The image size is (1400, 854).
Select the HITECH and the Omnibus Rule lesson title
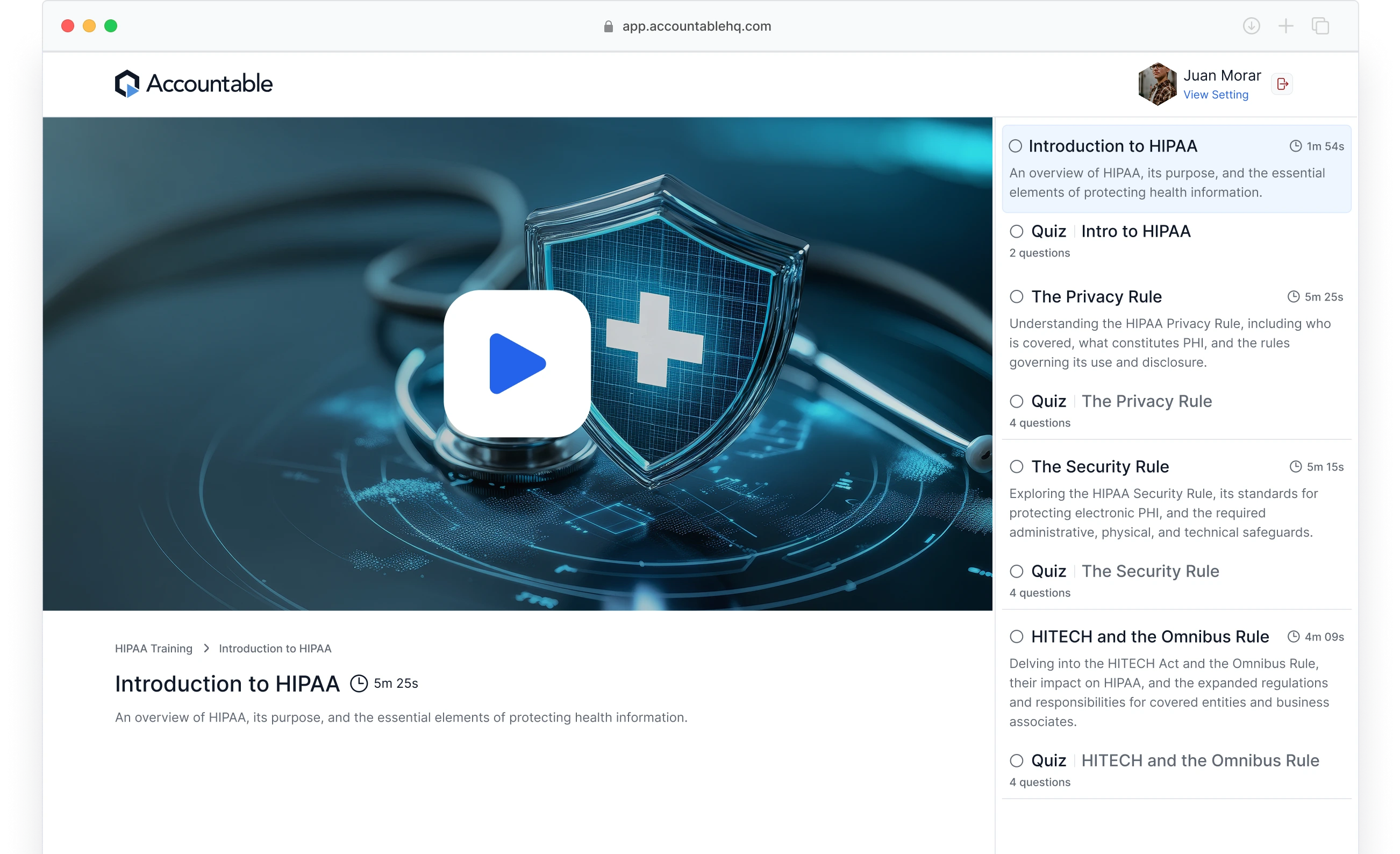[1150, 636]
